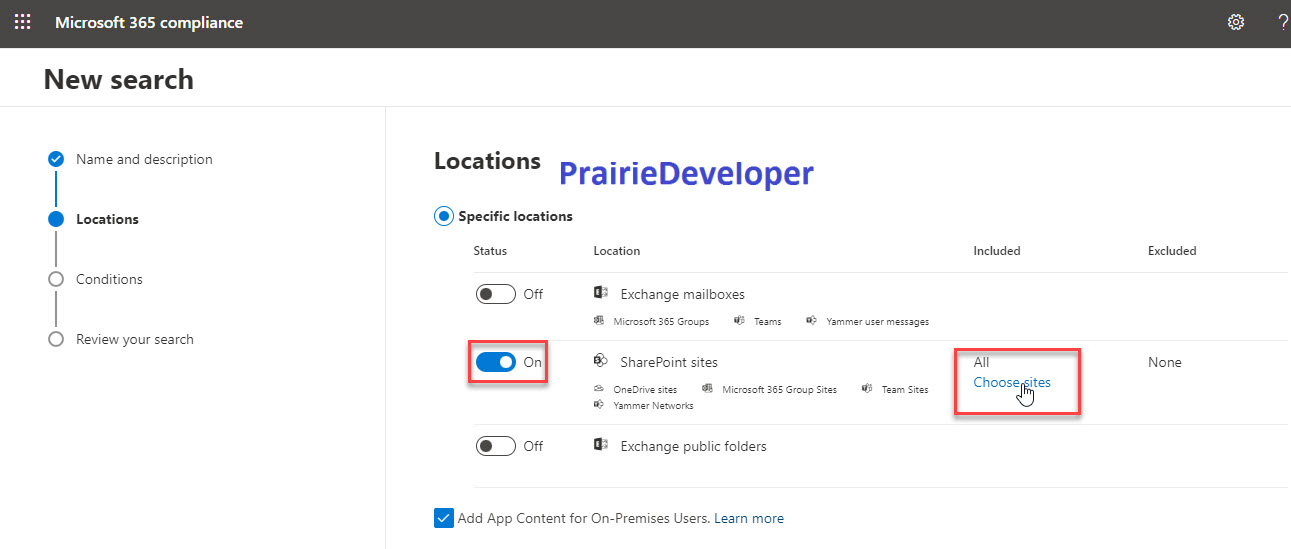Image resolution: width=1291 pixels, height=549 pixels.
Task: Click the Location column header
Action: (x=616, y=251)
